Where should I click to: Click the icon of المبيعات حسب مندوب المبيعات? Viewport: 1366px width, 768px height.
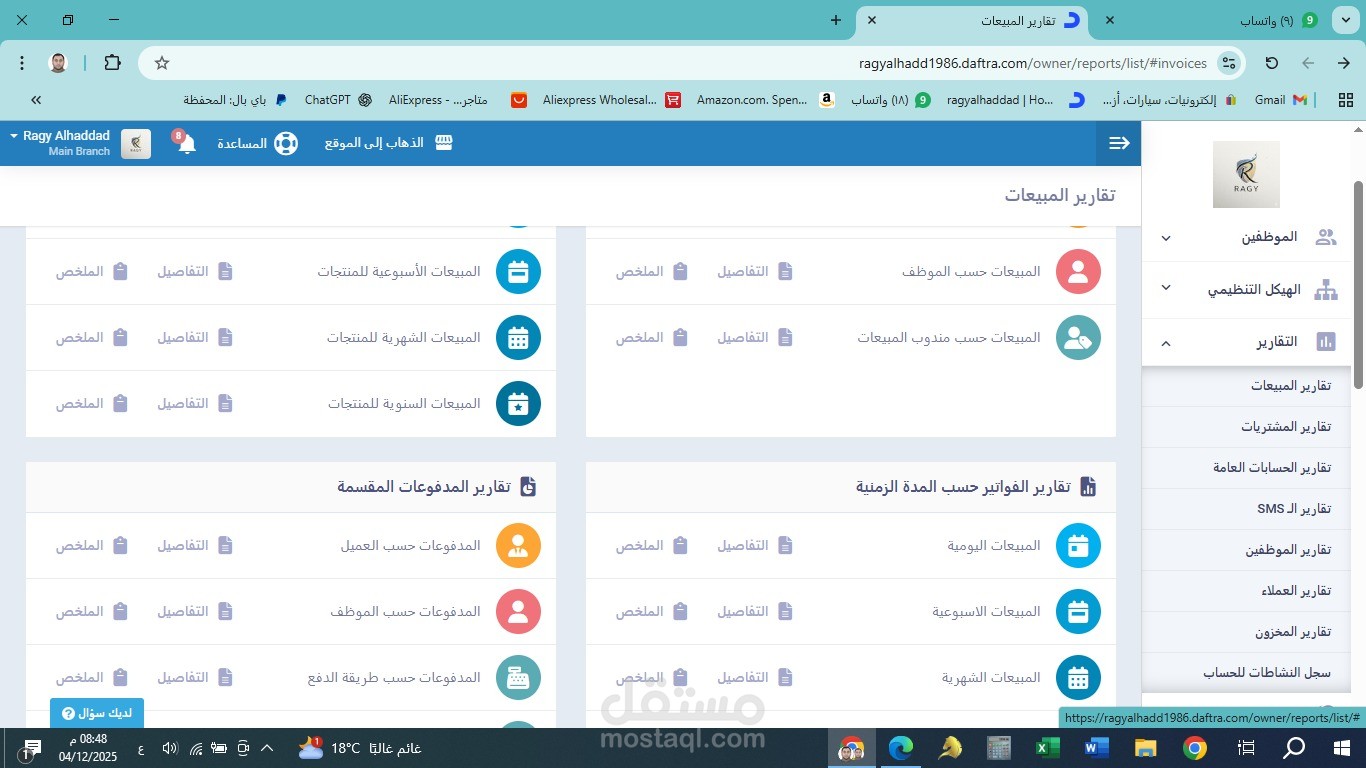1078,337
